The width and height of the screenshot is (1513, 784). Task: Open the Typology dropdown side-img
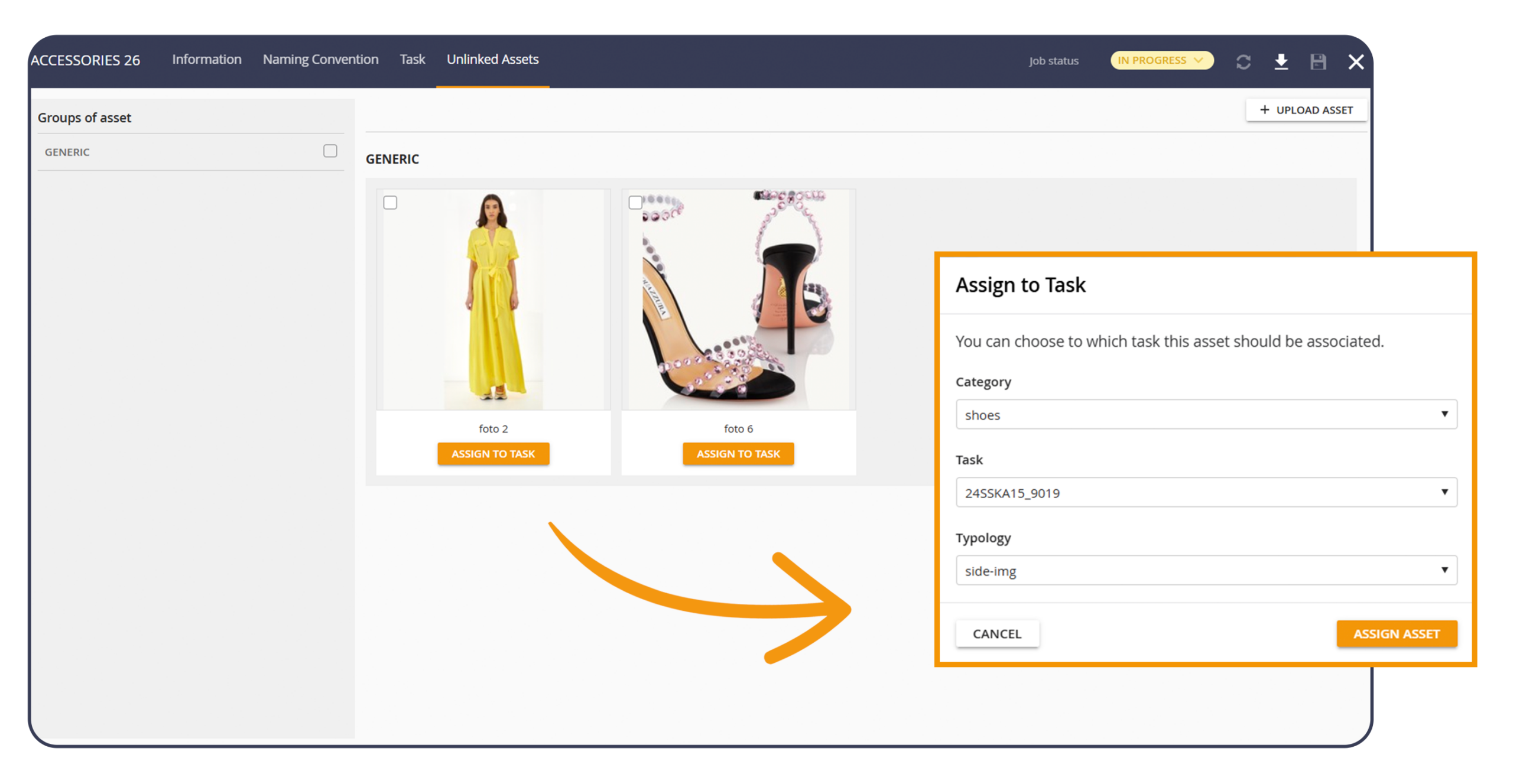[x=1206, y=571]
